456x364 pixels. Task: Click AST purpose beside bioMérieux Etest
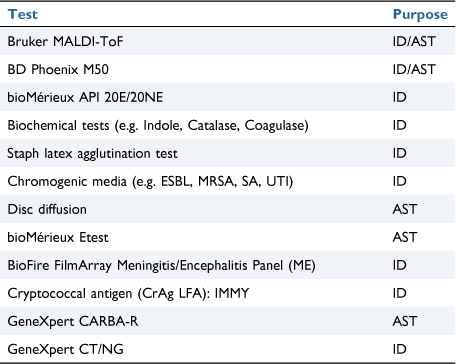point(405,237)
